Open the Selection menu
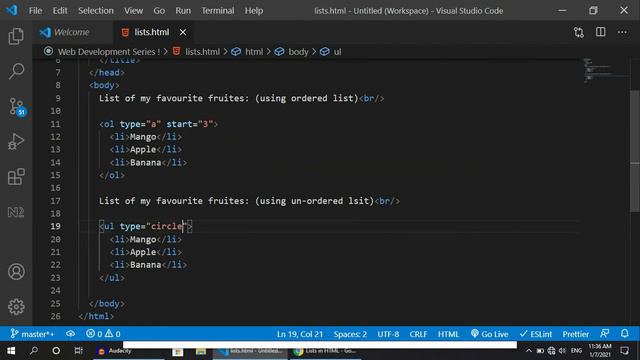Viewport: 640px width, 360px height. coord(96,11)
